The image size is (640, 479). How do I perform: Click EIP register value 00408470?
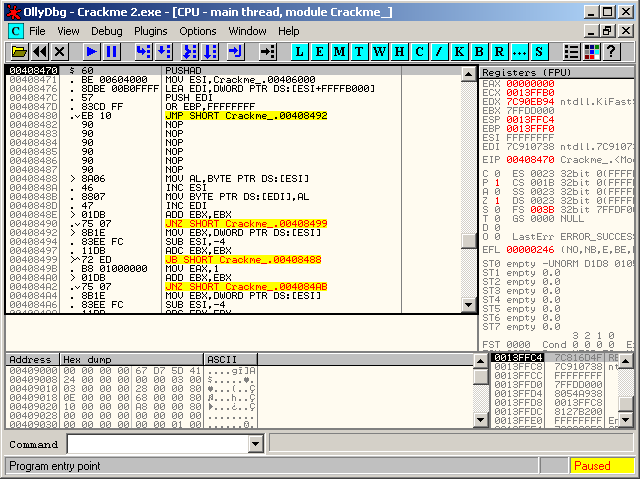(530, 160)
